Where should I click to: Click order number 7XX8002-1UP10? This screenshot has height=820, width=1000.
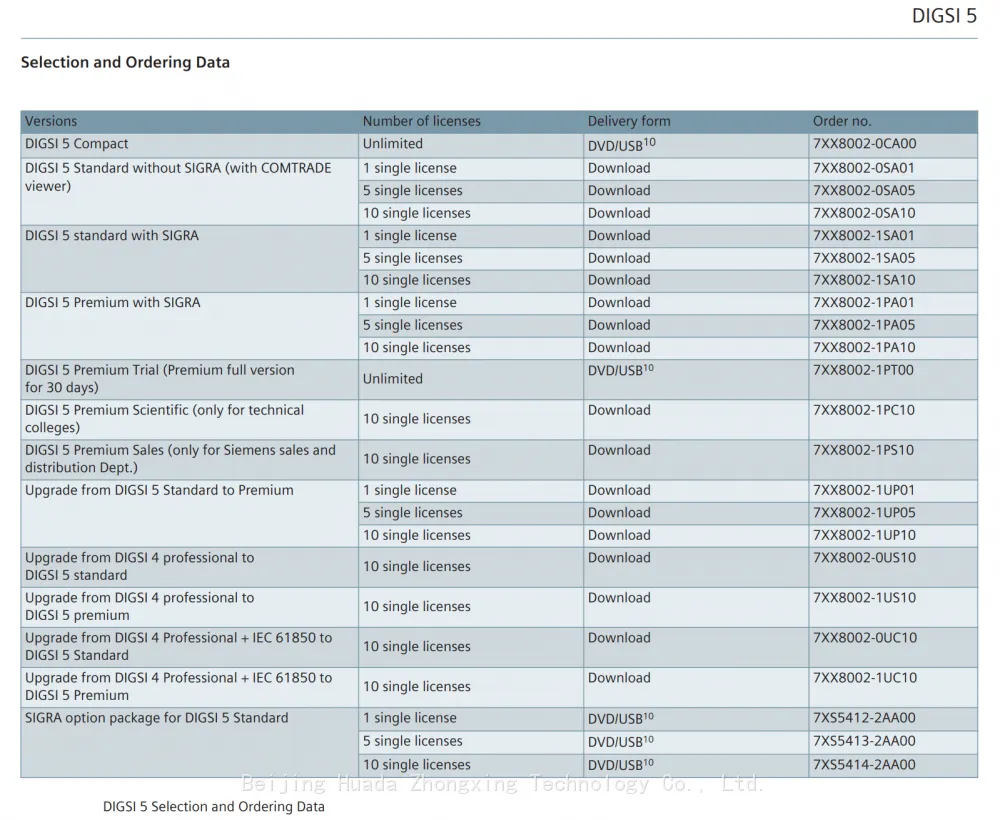coord(864,535)
